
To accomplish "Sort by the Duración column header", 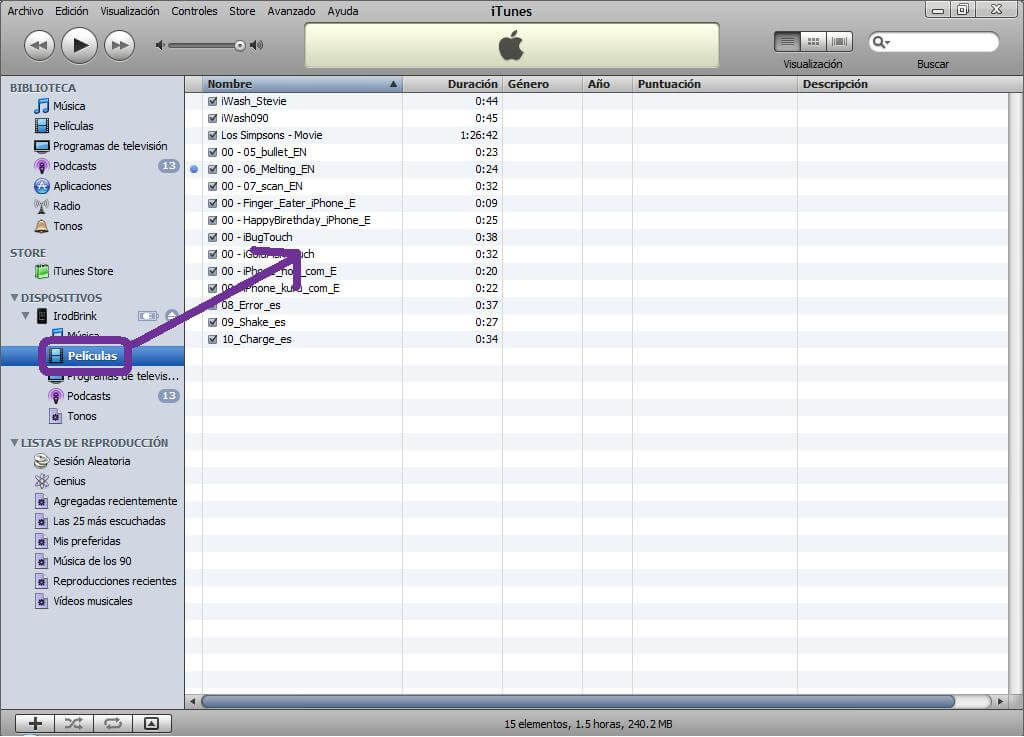I will coord(453,84).
